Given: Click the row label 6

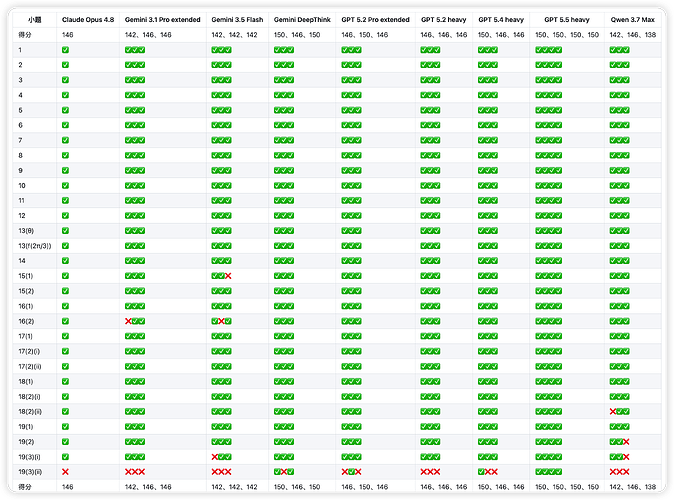Looking at the screenshot, I should [20, 125].
